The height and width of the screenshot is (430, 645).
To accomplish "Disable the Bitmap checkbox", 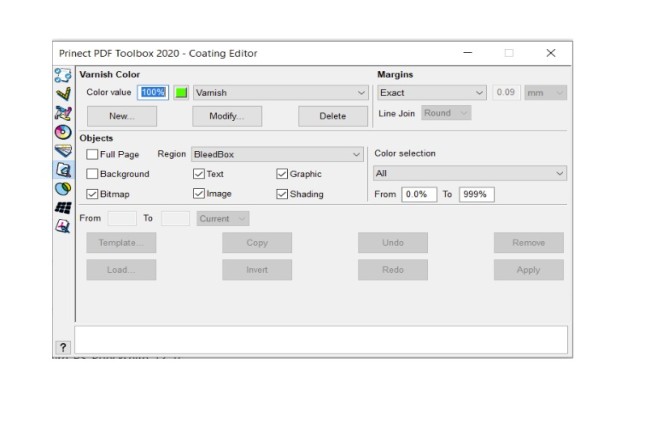I will tap(93, 194).
